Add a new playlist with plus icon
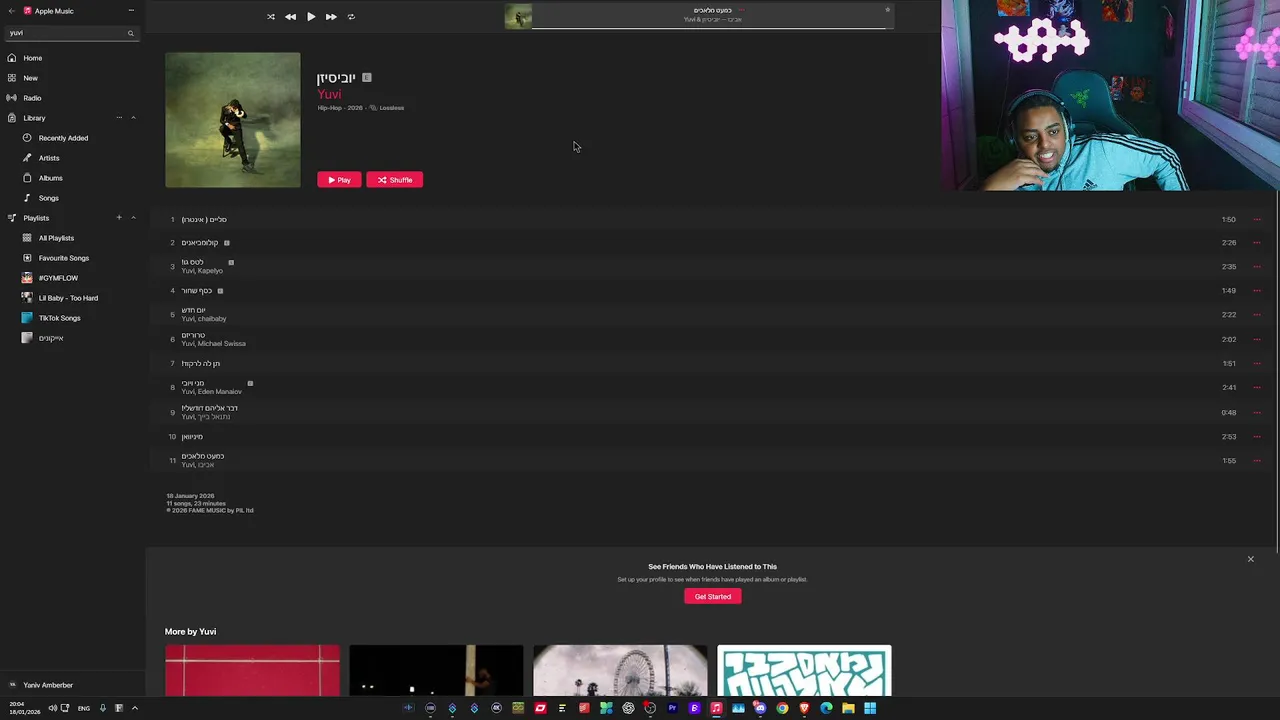 (x=119, y=218)
